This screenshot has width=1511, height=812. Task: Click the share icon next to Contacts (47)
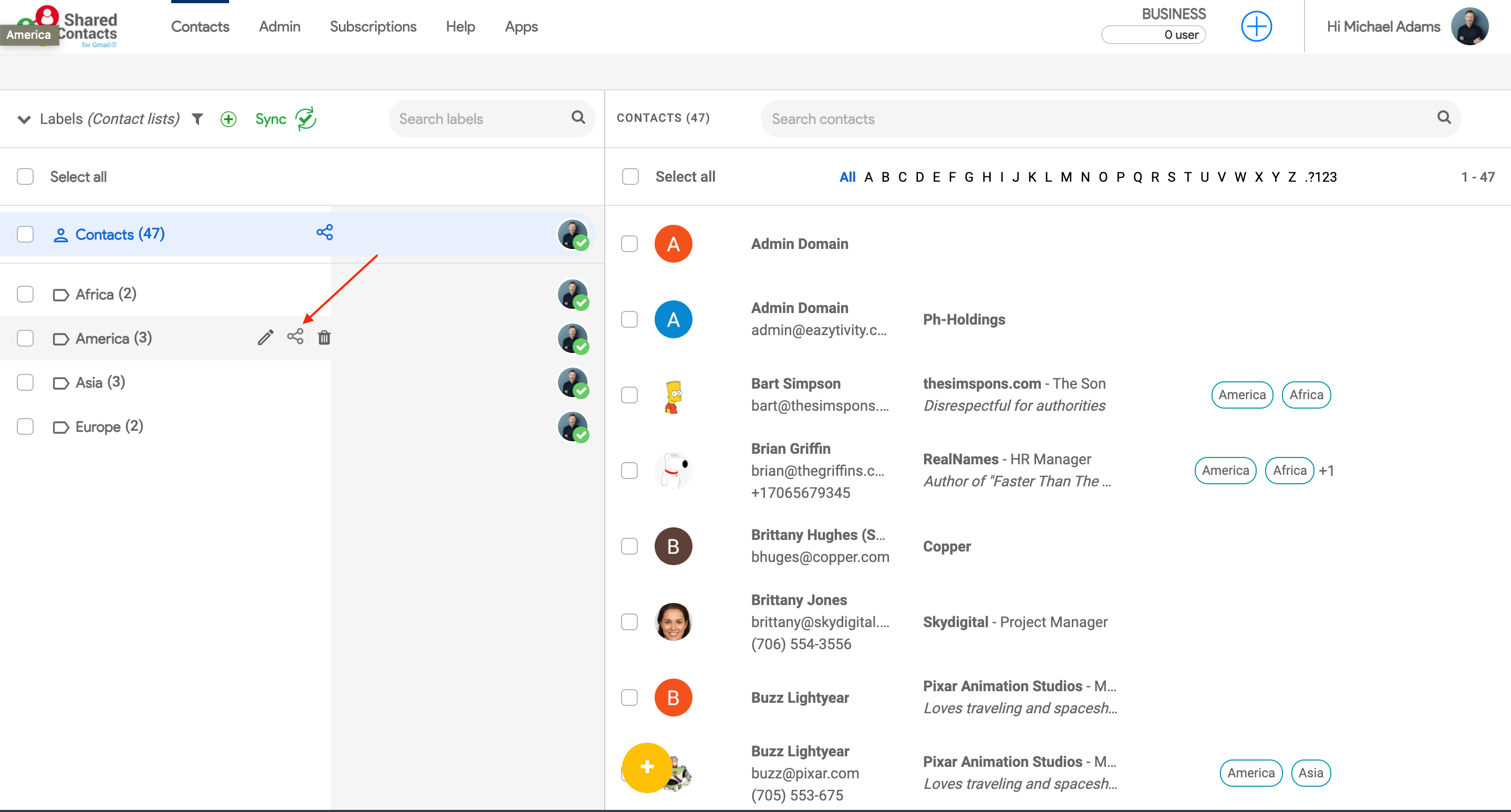[324, 232]
